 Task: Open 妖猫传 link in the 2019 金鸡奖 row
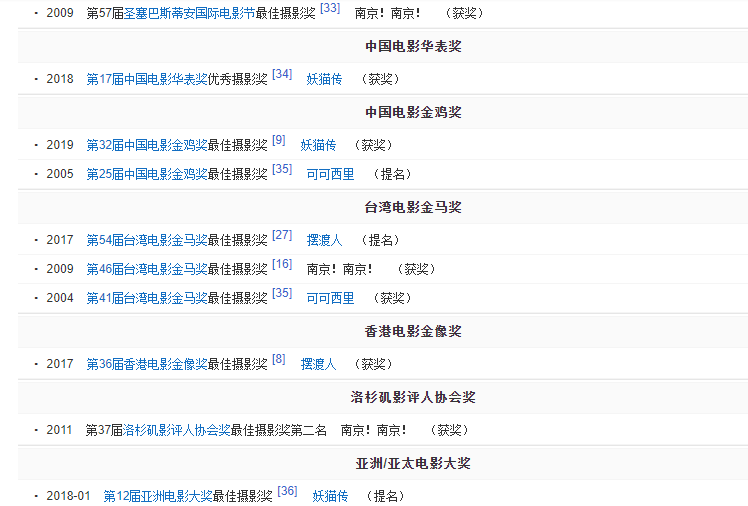click(x=318, y=145)
